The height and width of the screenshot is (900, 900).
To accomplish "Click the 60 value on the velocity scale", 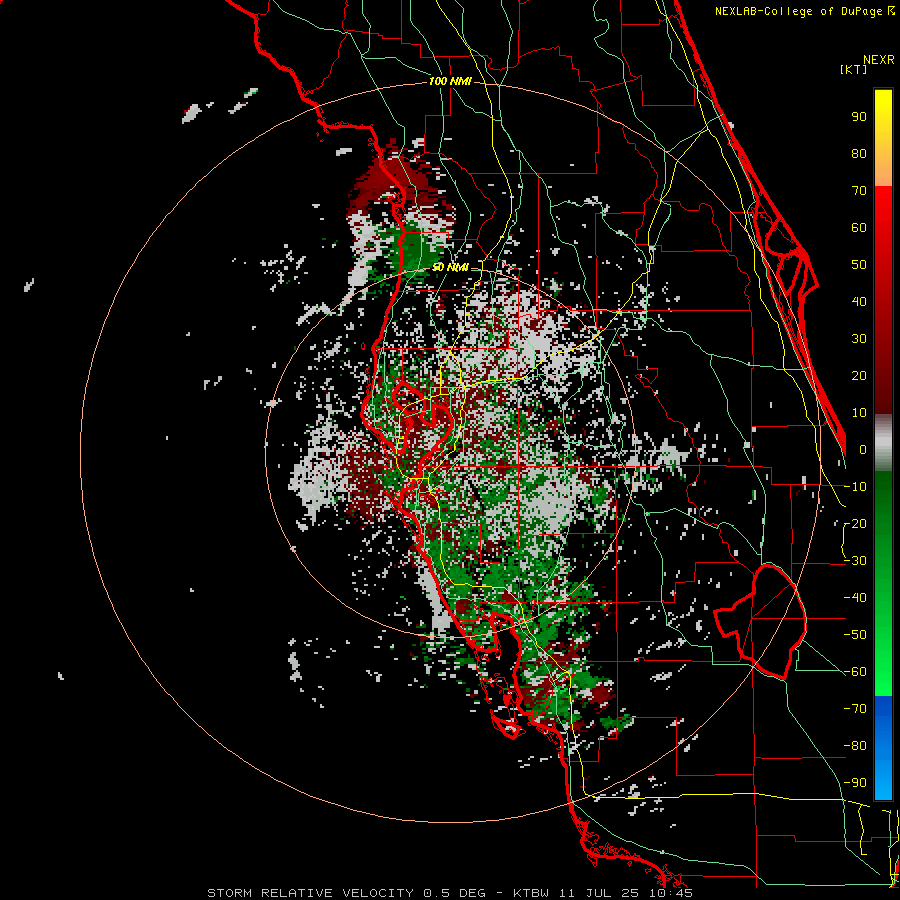I will 859,227.
